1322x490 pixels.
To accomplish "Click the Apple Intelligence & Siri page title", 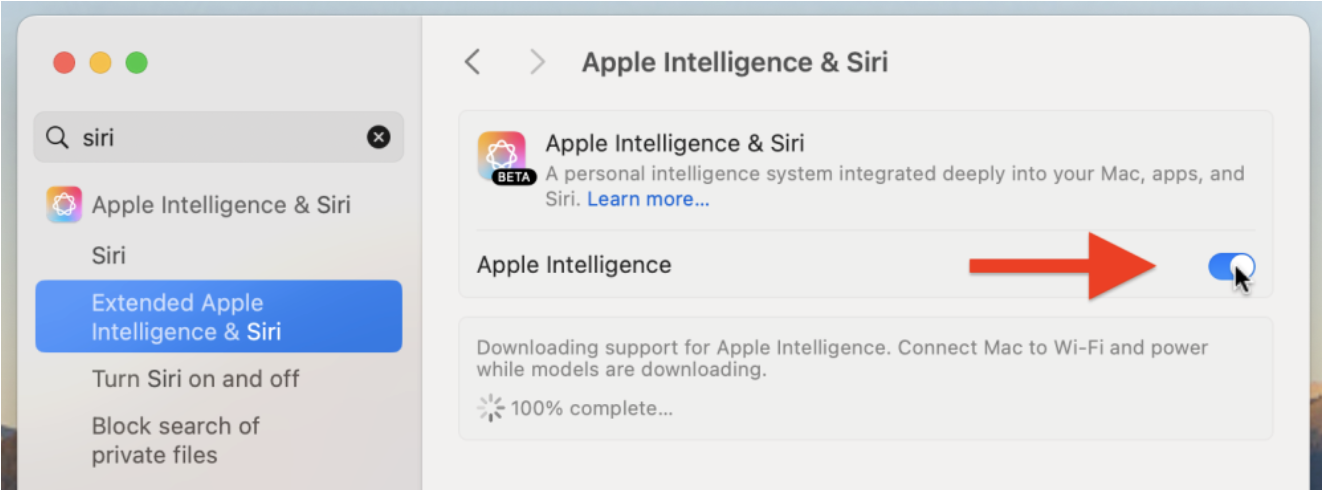I will [735, 63].
